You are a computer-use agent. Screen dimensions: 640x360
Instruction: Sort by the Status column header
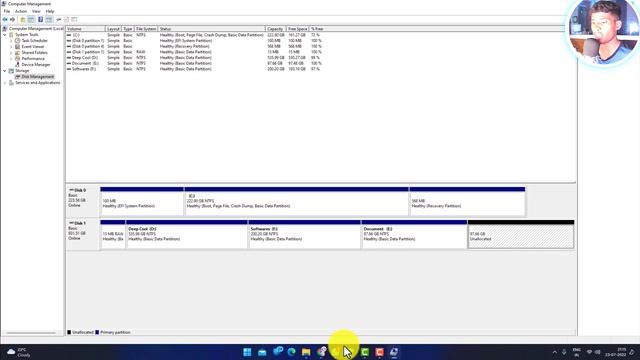(211, 29)
